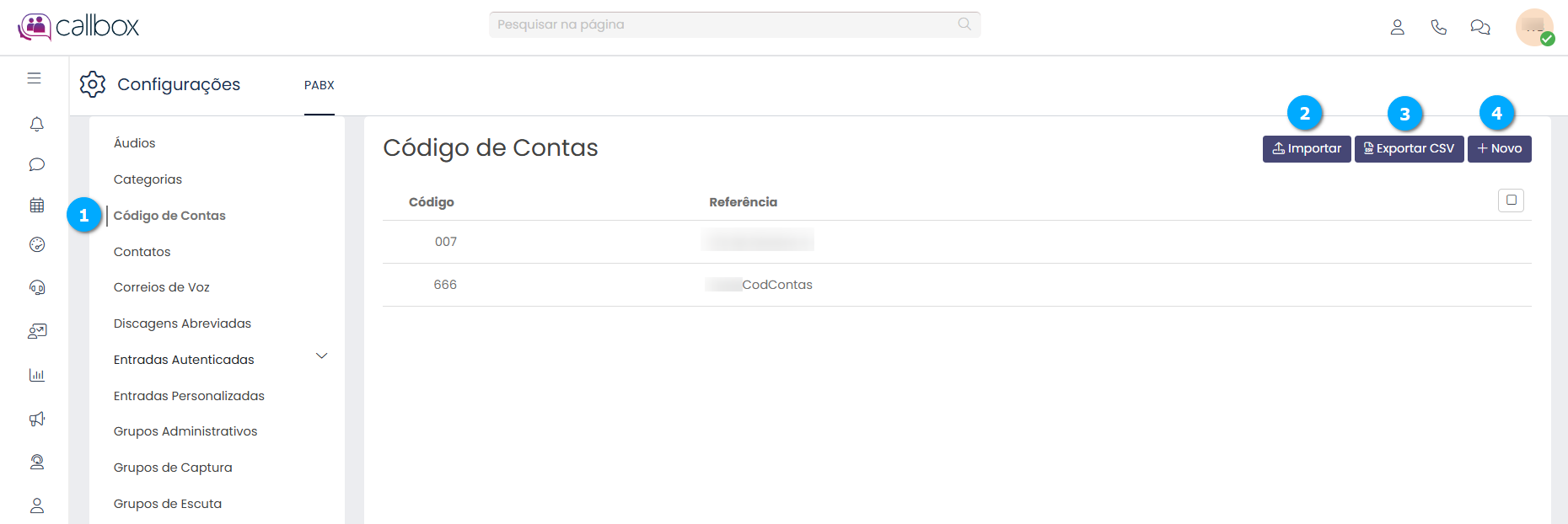Open the megaphone announcements icon
This screenshot has width=1568, height=524.
point(35,419)
